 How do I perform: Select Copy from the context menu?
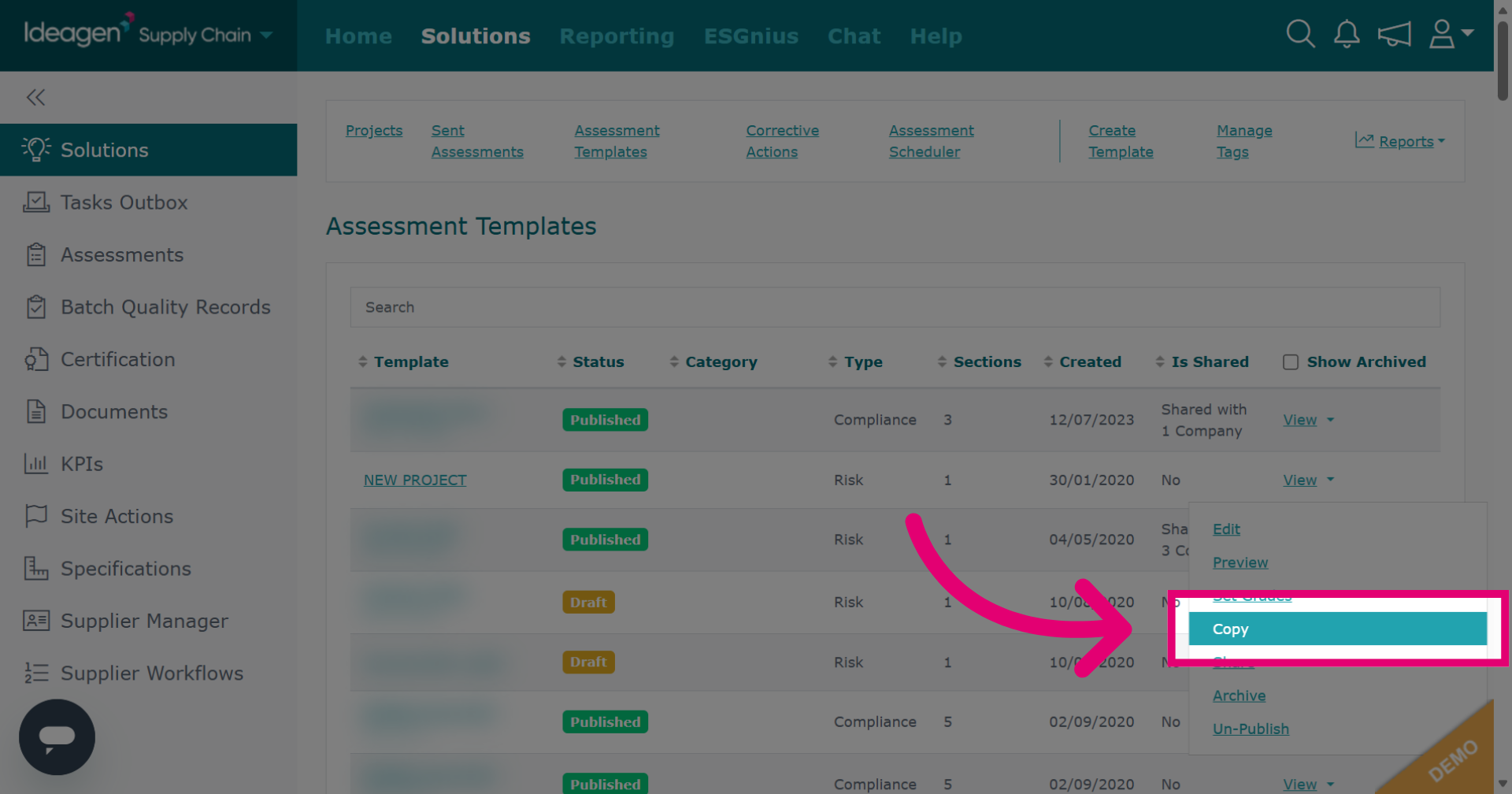(1337, 629)
